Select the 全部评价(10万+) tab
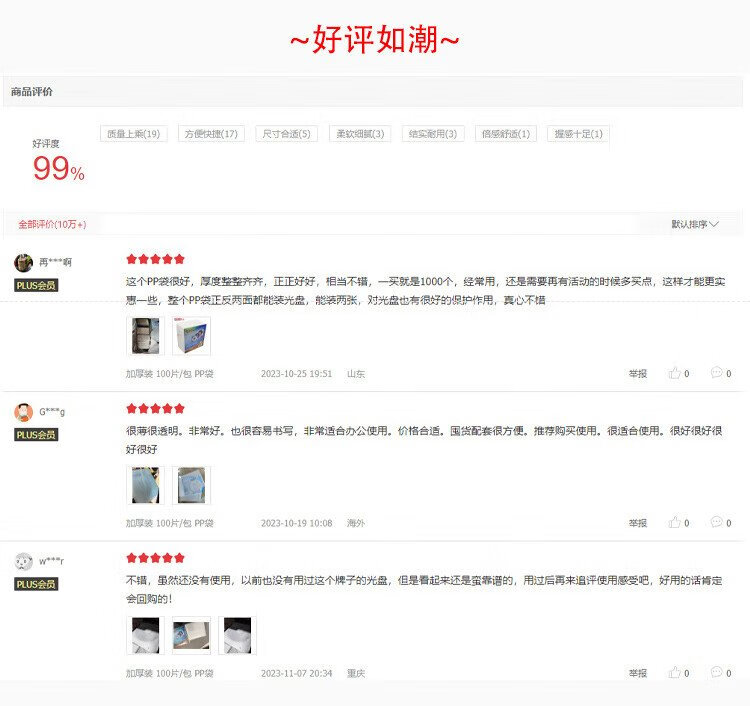This screenshot has height=706, width=750. 52,224
